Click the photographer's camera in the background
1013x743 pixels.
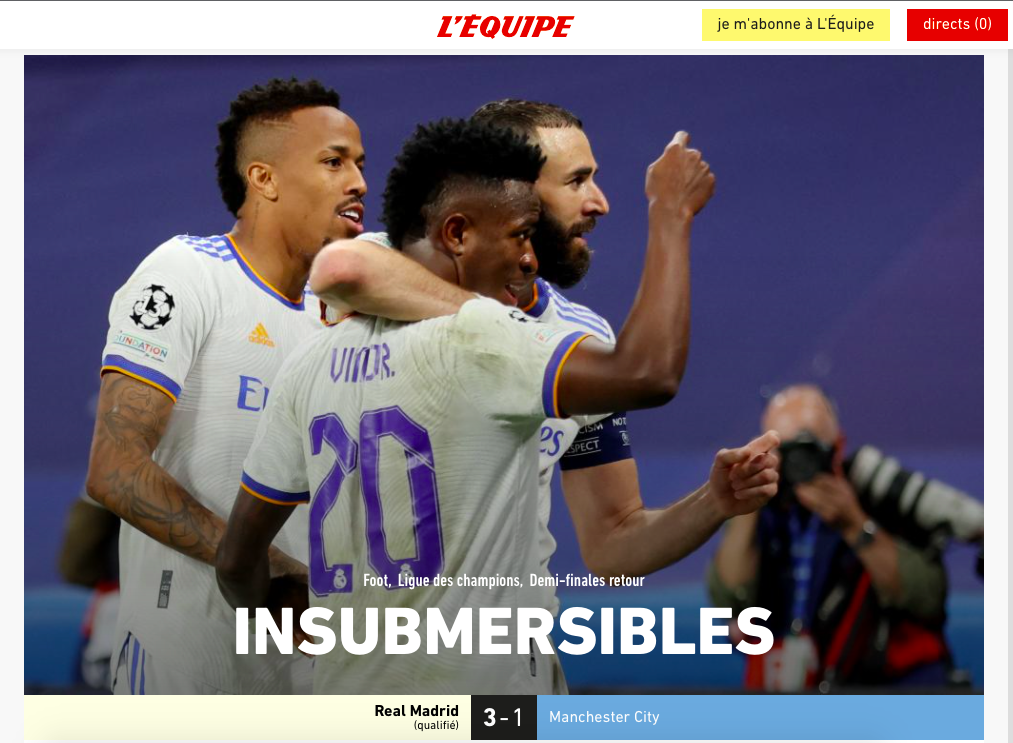804,458
